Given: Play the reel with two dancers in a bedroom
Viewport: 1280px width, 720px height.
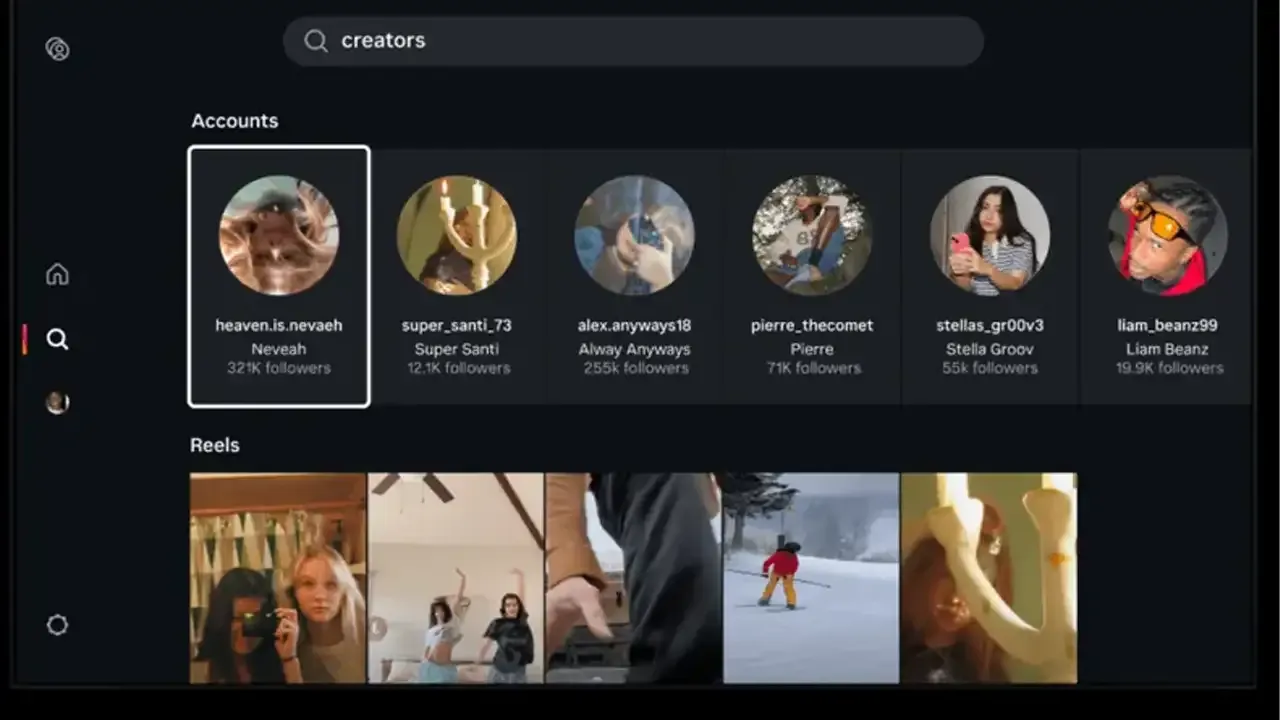Looking at the screenshot, I should coord(456,578).
